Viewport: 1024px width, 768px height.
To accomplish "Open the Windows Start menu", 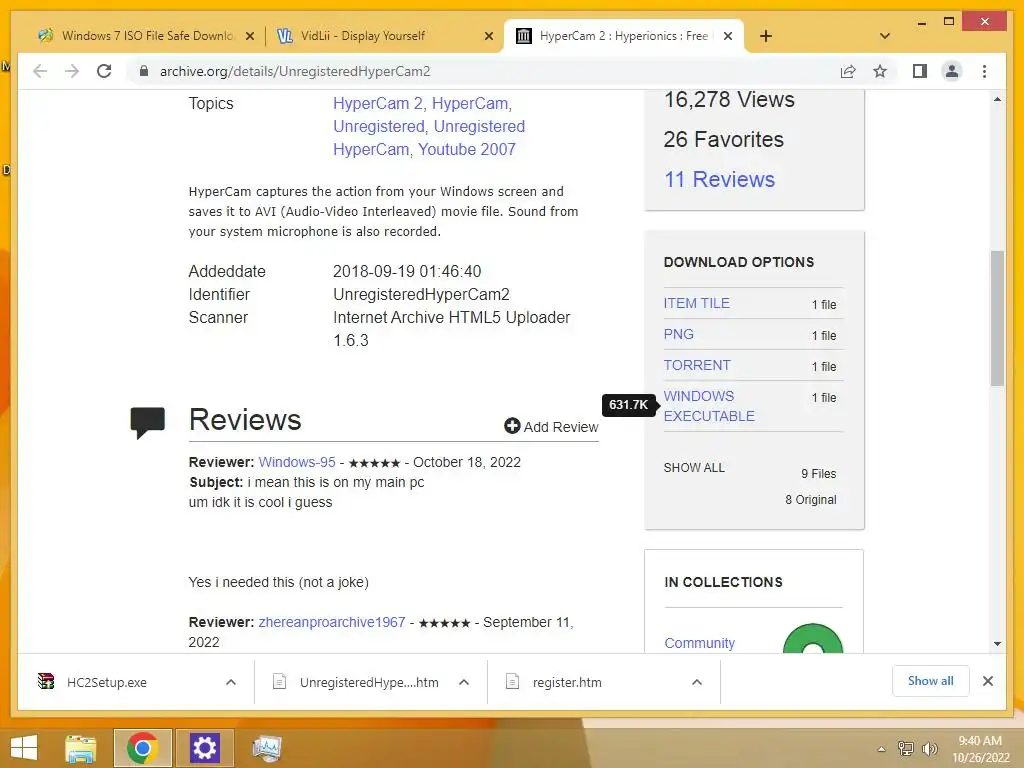I will pyautogui.click(x=24, y=748).
